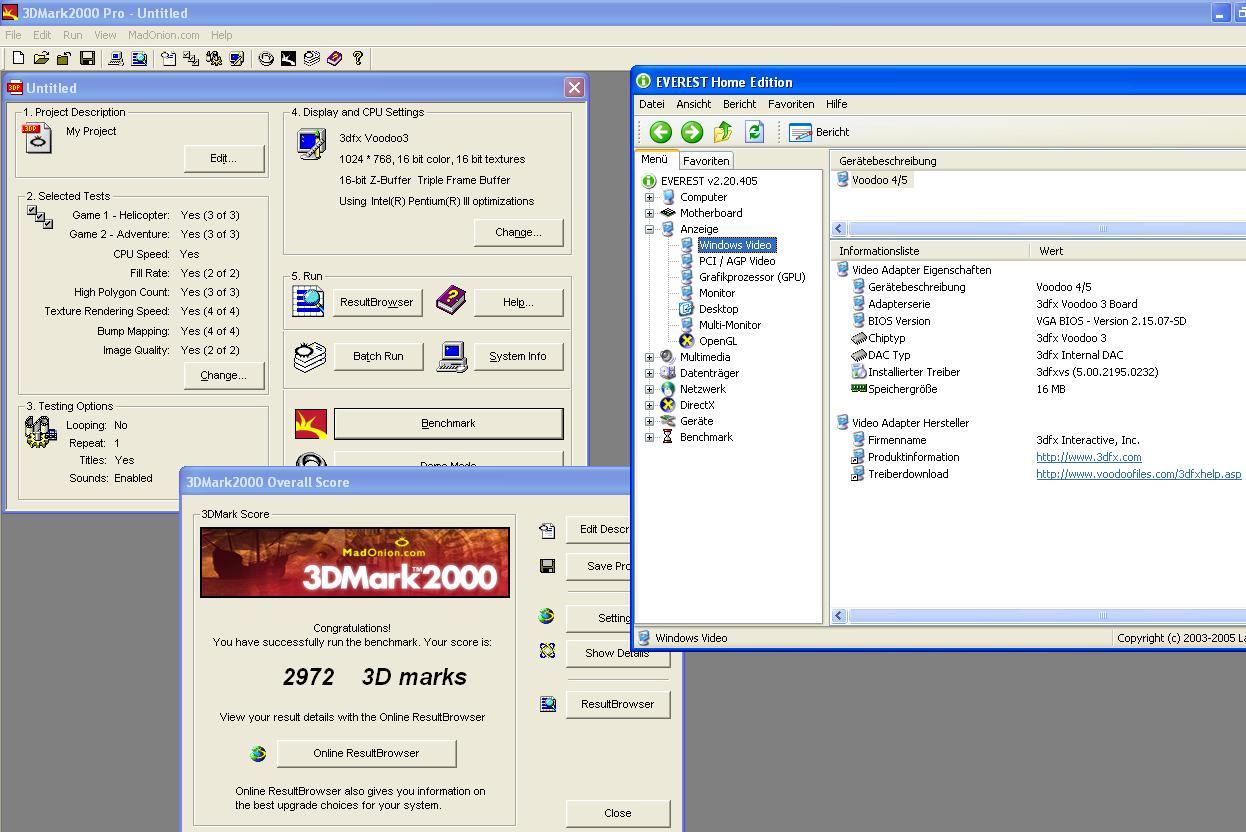Viewport: 1246px width, 832px height.
Task: Click the Bericht report toolbar button
Action: pos(819,132)
